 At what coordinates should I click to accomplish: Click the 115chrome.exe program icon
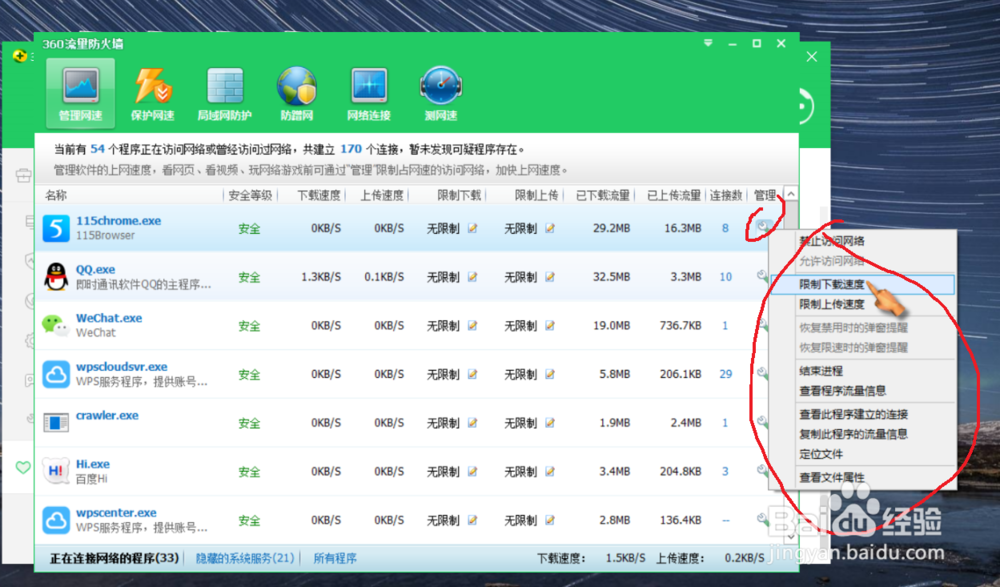click(x=56, y=228)
